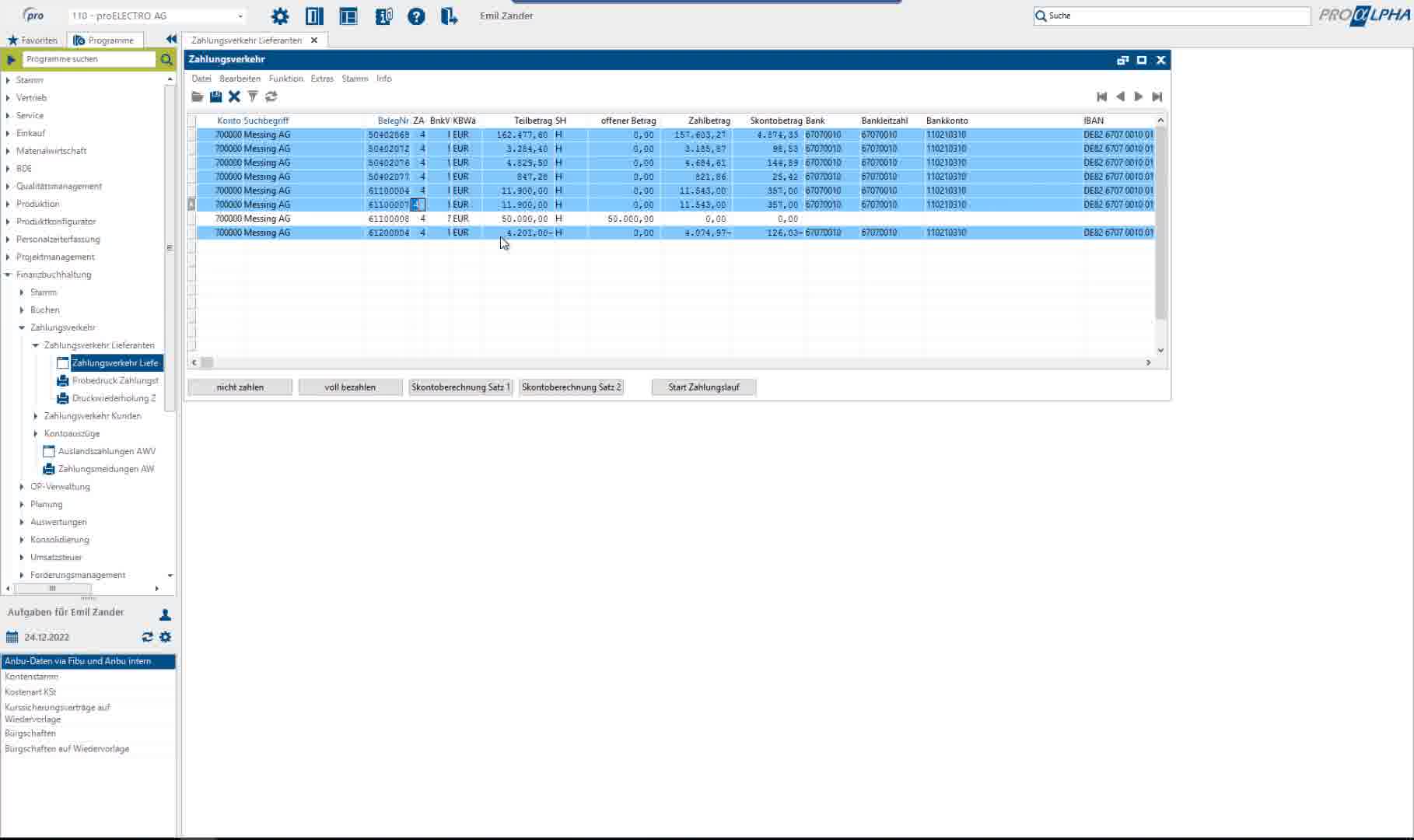Open the settings gear in top toolbar
The height and width of the screenshot is (840, 1414).
coord(279,16)
